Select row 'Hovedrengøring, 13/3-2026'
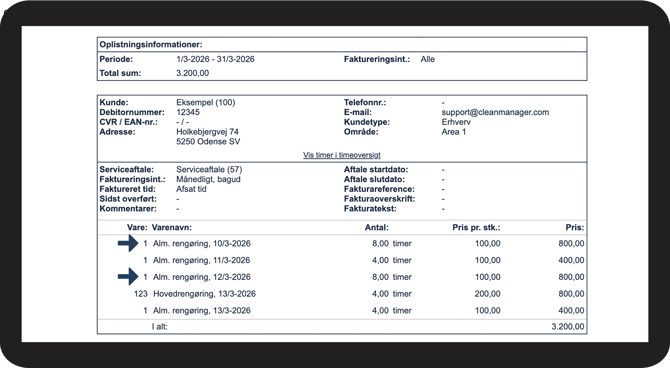Viewport: 670px width, 368px height. (341, 294)
